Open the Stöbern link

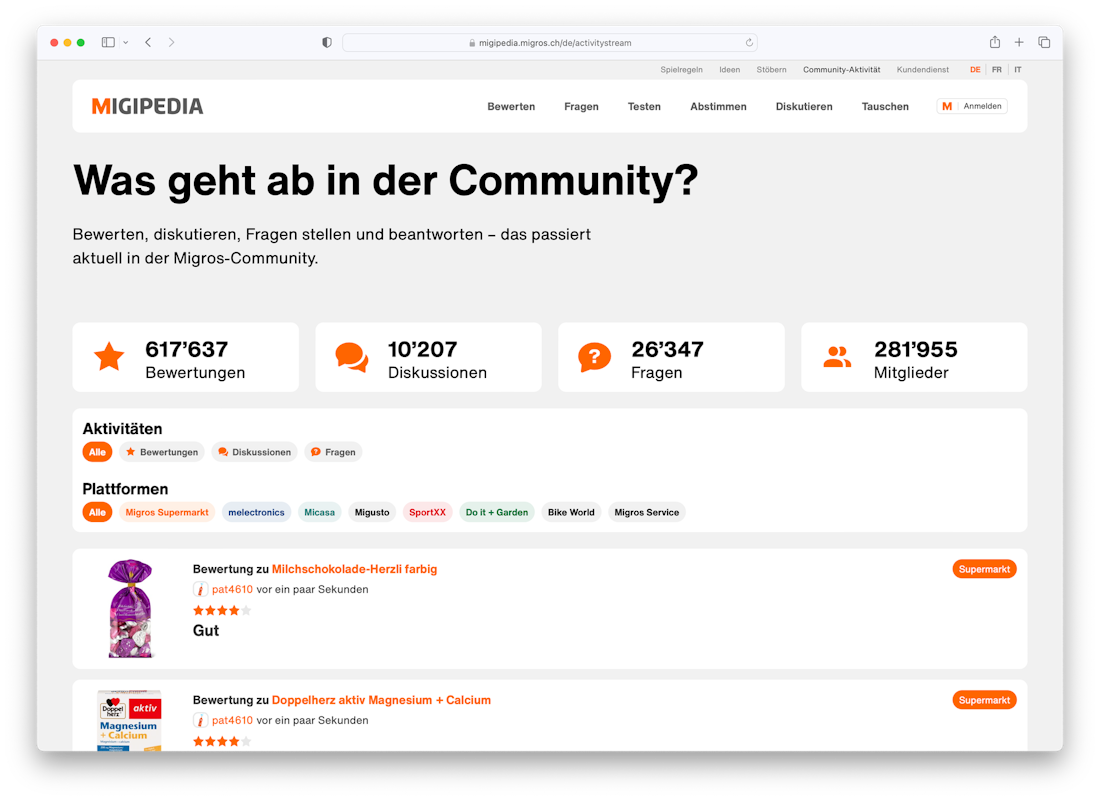771,69
